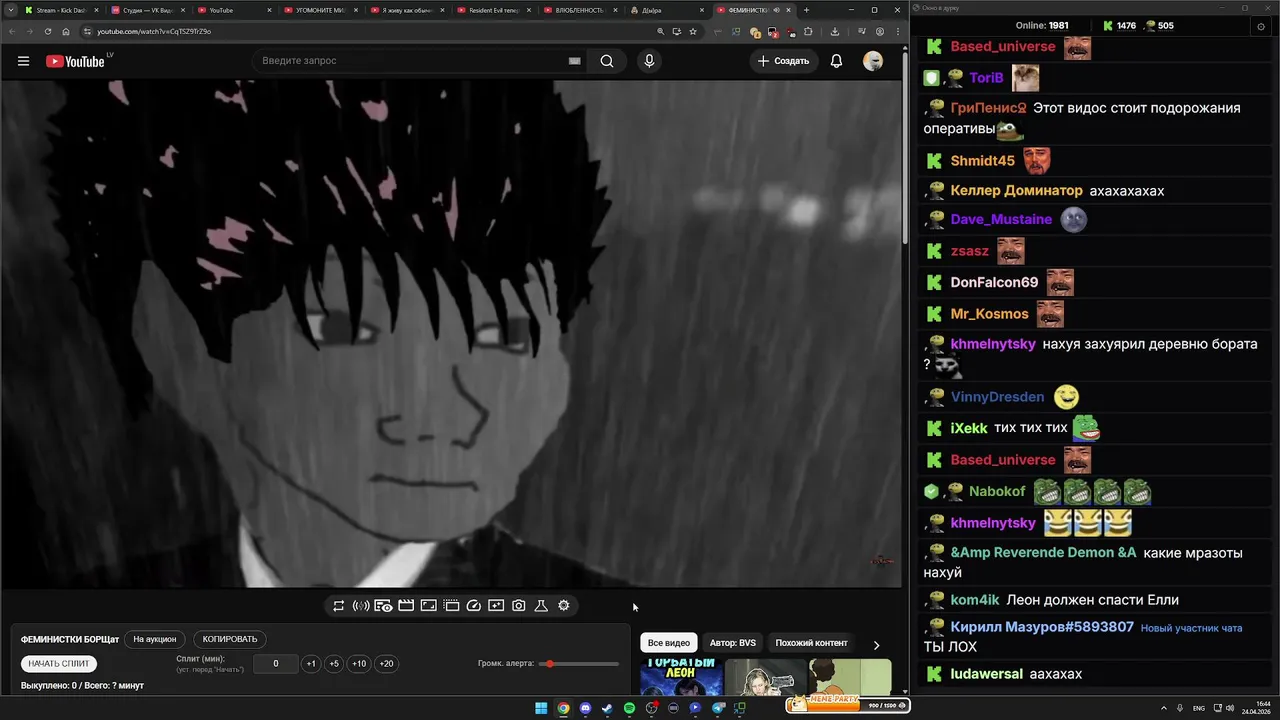Open browser extensions puzzle icon
Screen dimensions: 1280x720
tap(808, 31)
